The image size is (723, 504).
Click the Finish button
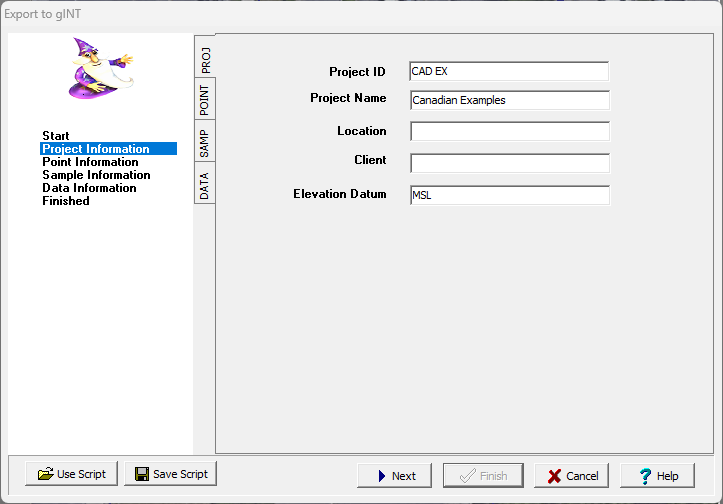point(483,476)
